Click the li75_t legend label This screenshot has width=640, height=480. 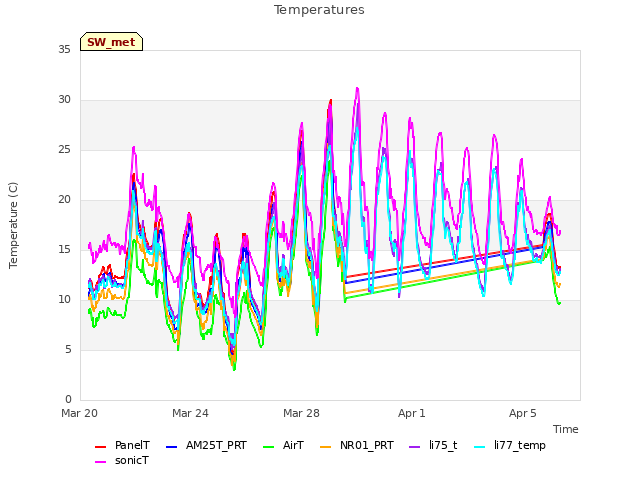click(443, 445)
